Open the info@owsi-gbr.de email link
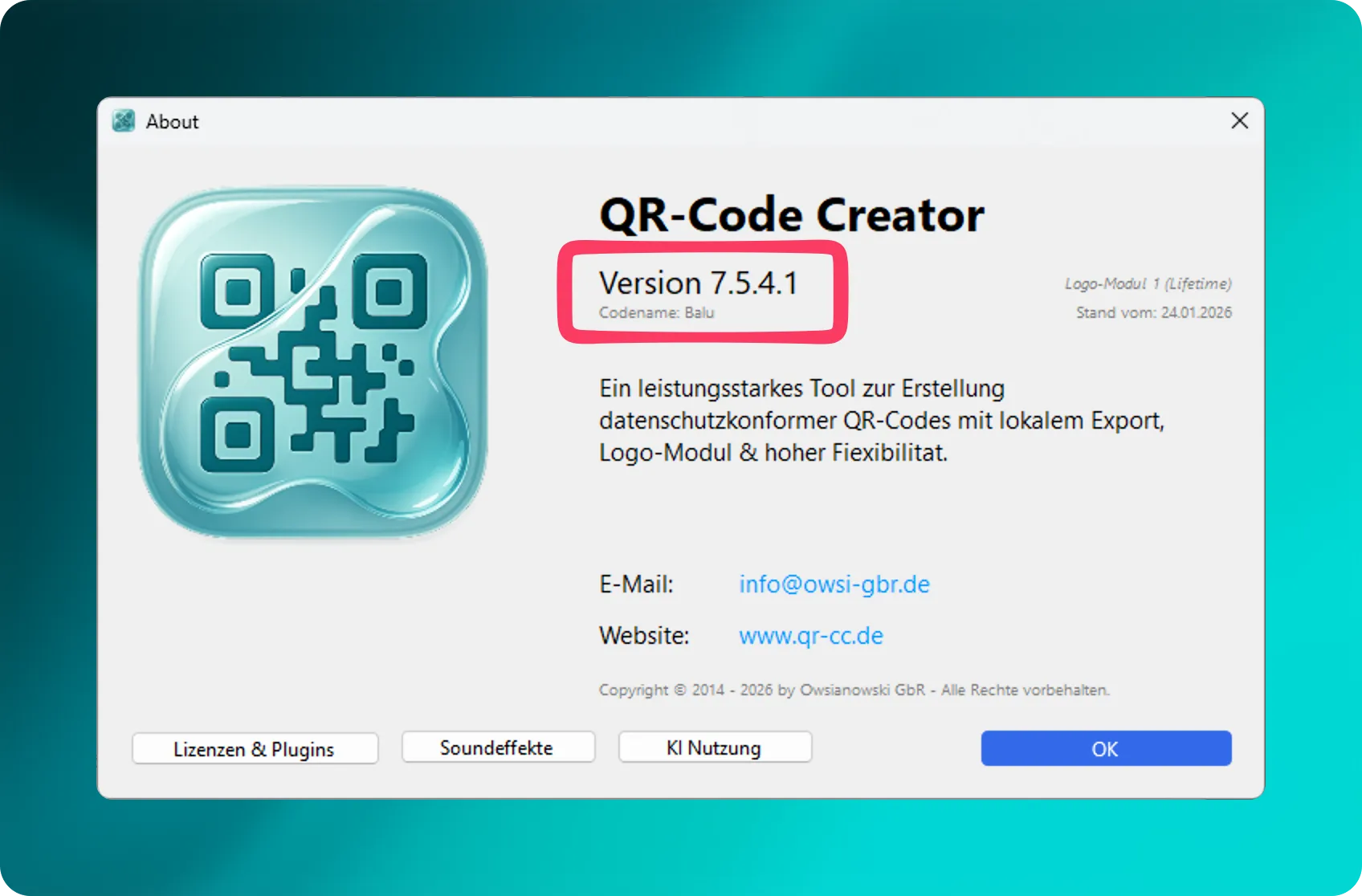 (834, 584)
